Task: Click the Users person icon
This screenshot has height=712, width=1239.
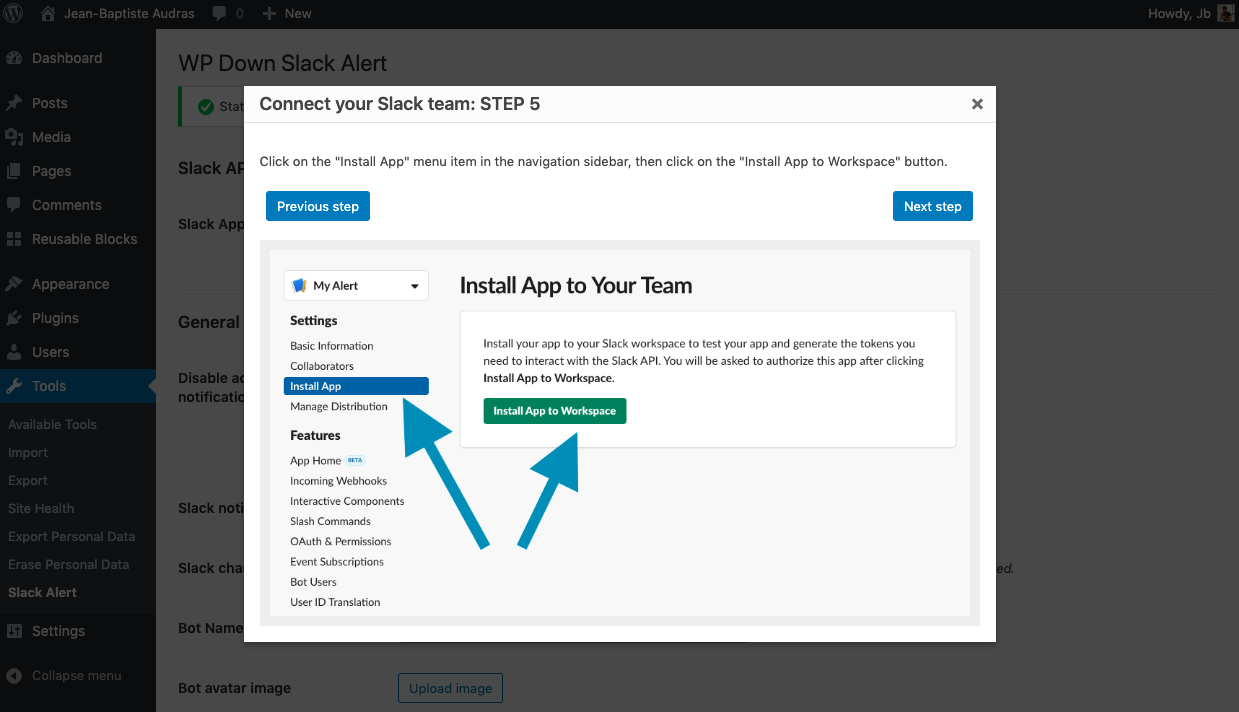Action: (14, 352)
